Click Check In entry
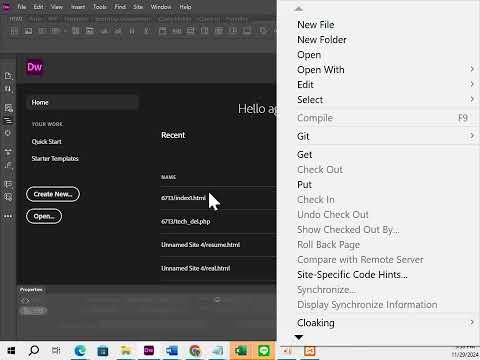 [x=316, y=200]
